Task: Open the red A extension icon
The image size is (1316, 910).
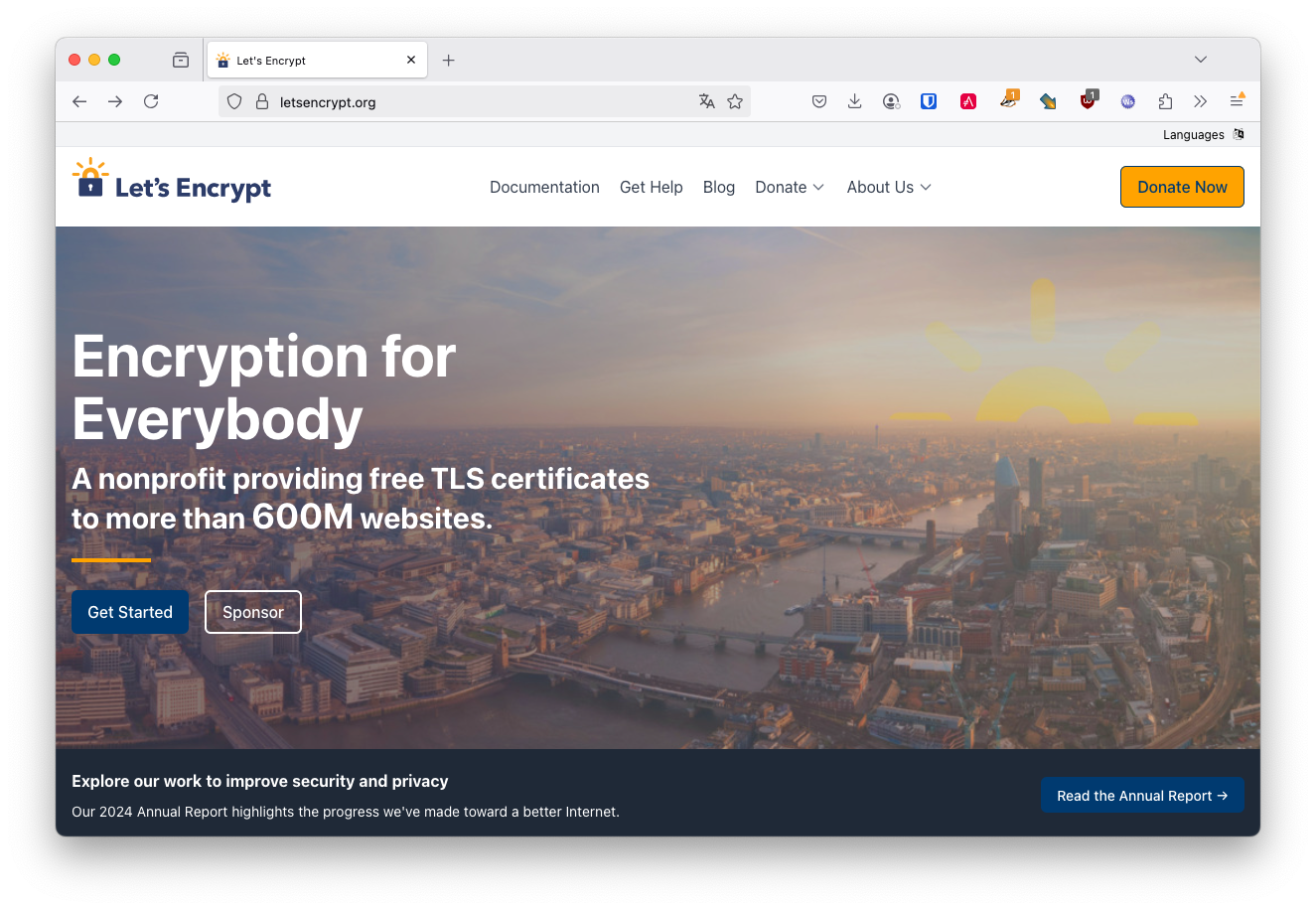Action: (x=968, y=101)
